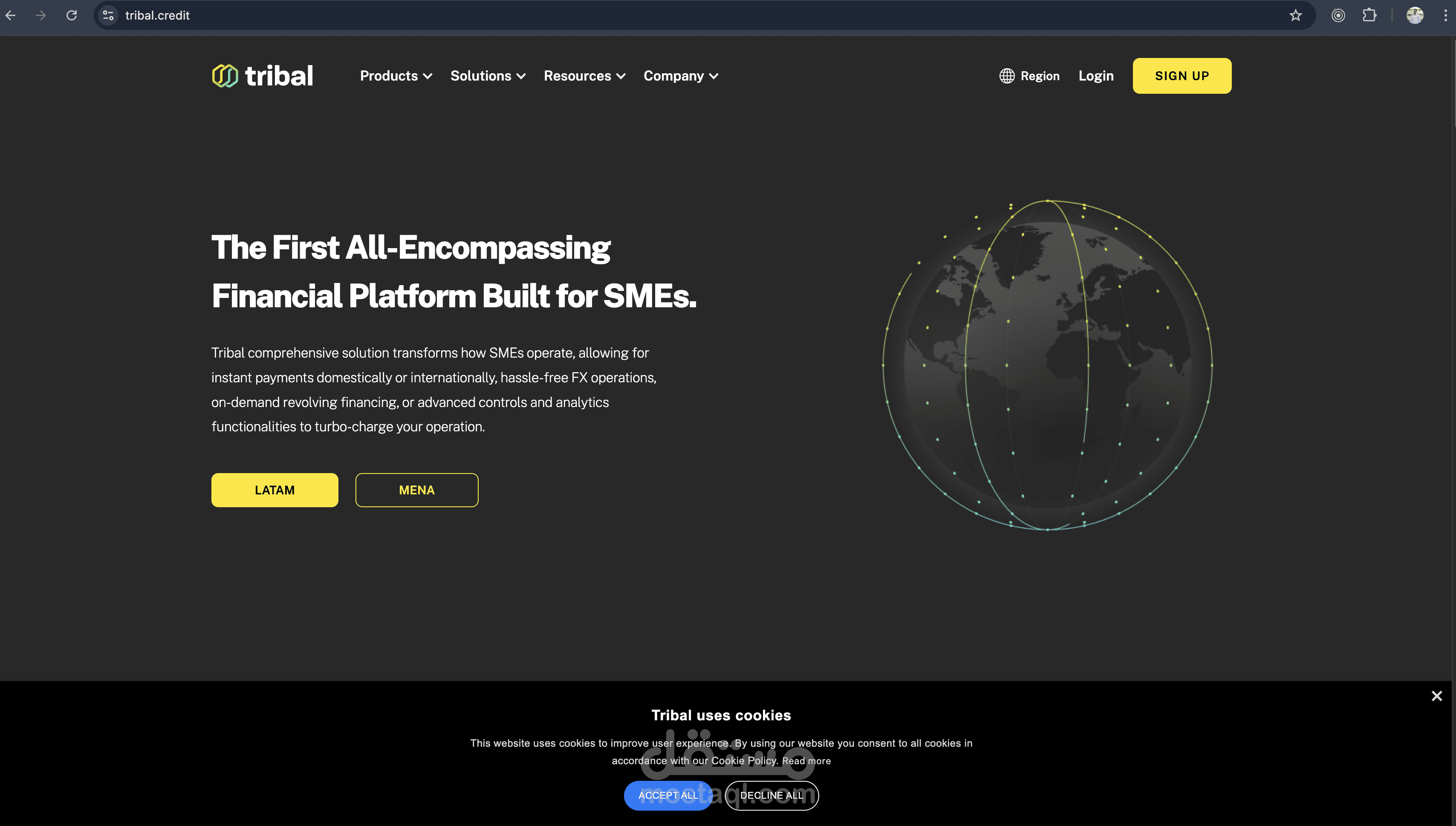Click the 'Tribal uses cookies' heading
This screenshot has height=826, width=1456.
(x=720, y=715)
